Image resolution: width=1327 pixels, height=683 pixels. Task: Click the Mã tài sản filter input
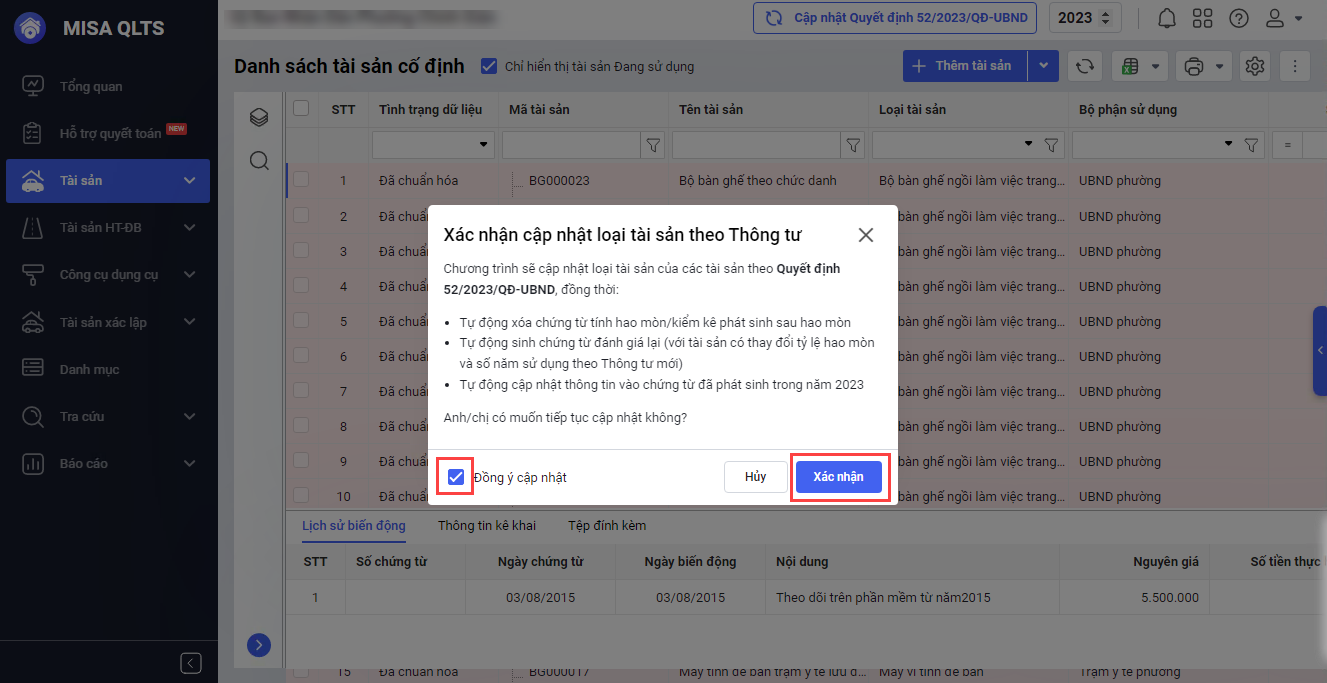click(x=570, y=145)
